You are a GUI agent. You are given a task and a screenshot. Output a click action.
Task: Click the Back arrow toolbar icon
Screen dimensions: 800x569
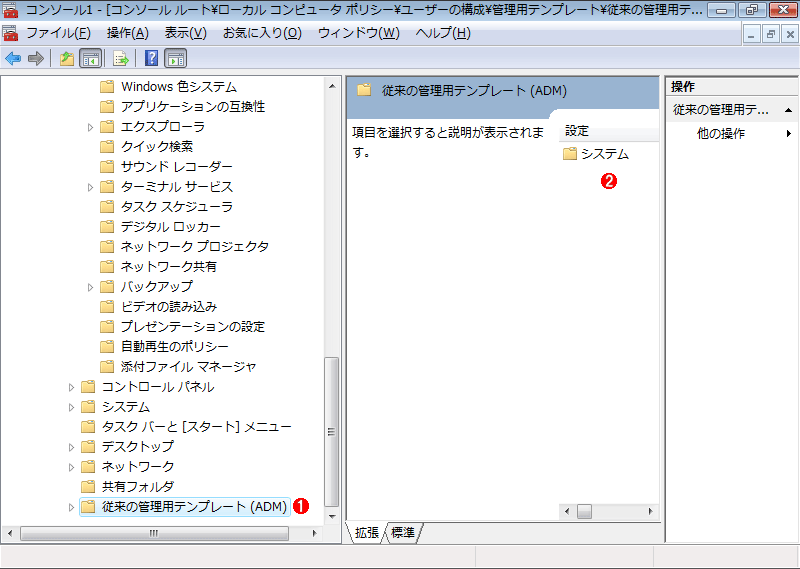[x=13, y=59]
